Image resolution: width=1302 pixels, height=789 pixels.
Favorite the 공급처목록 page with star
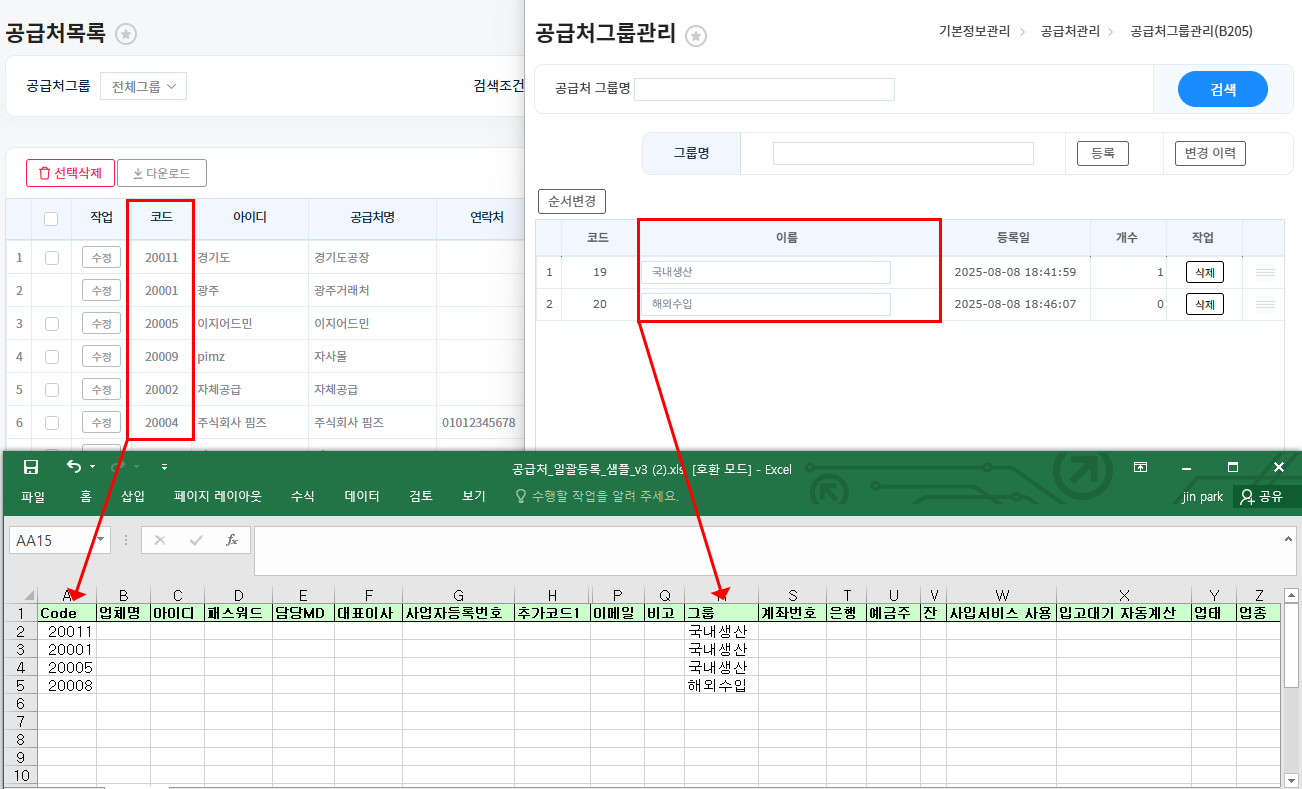(x=126, y=34)
